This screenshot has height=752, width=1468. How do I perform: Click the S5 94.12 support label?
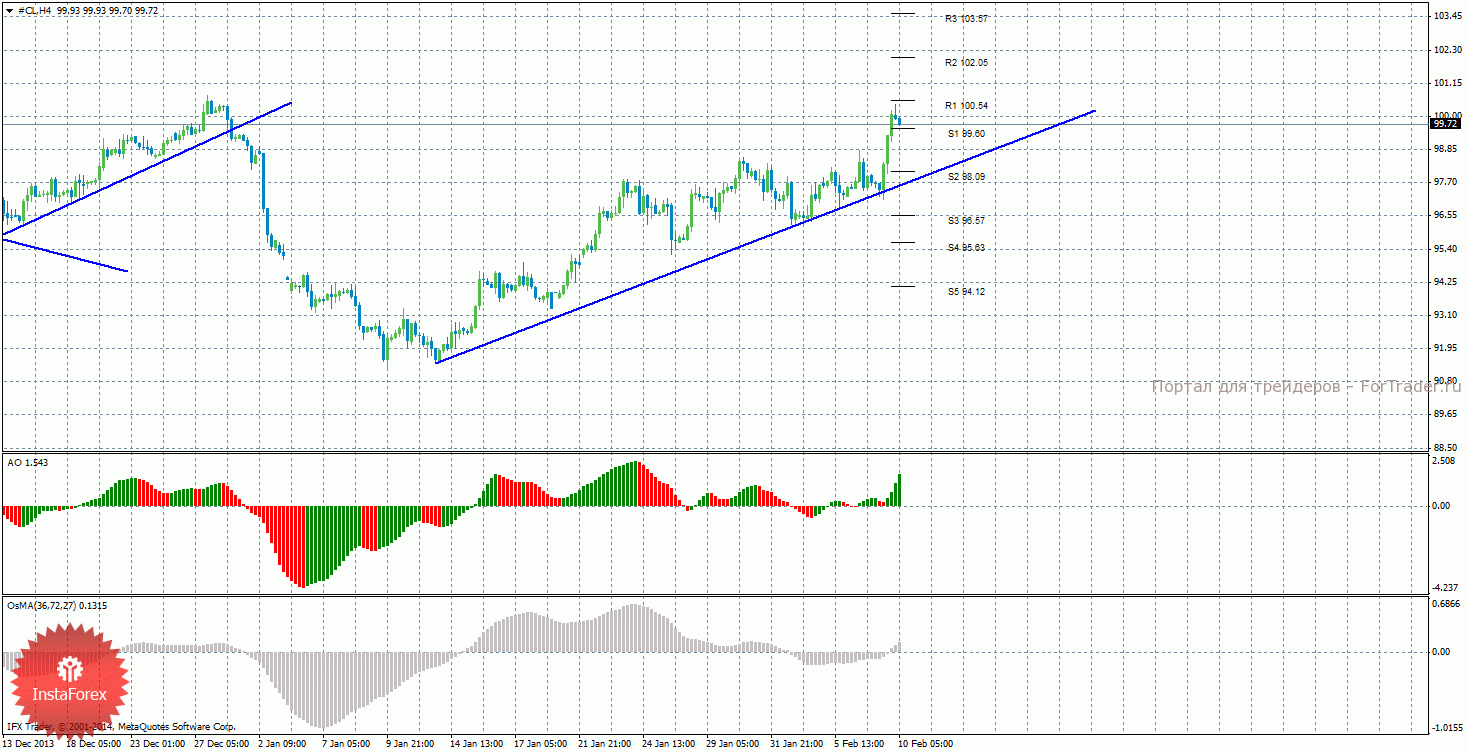[966, 292]
